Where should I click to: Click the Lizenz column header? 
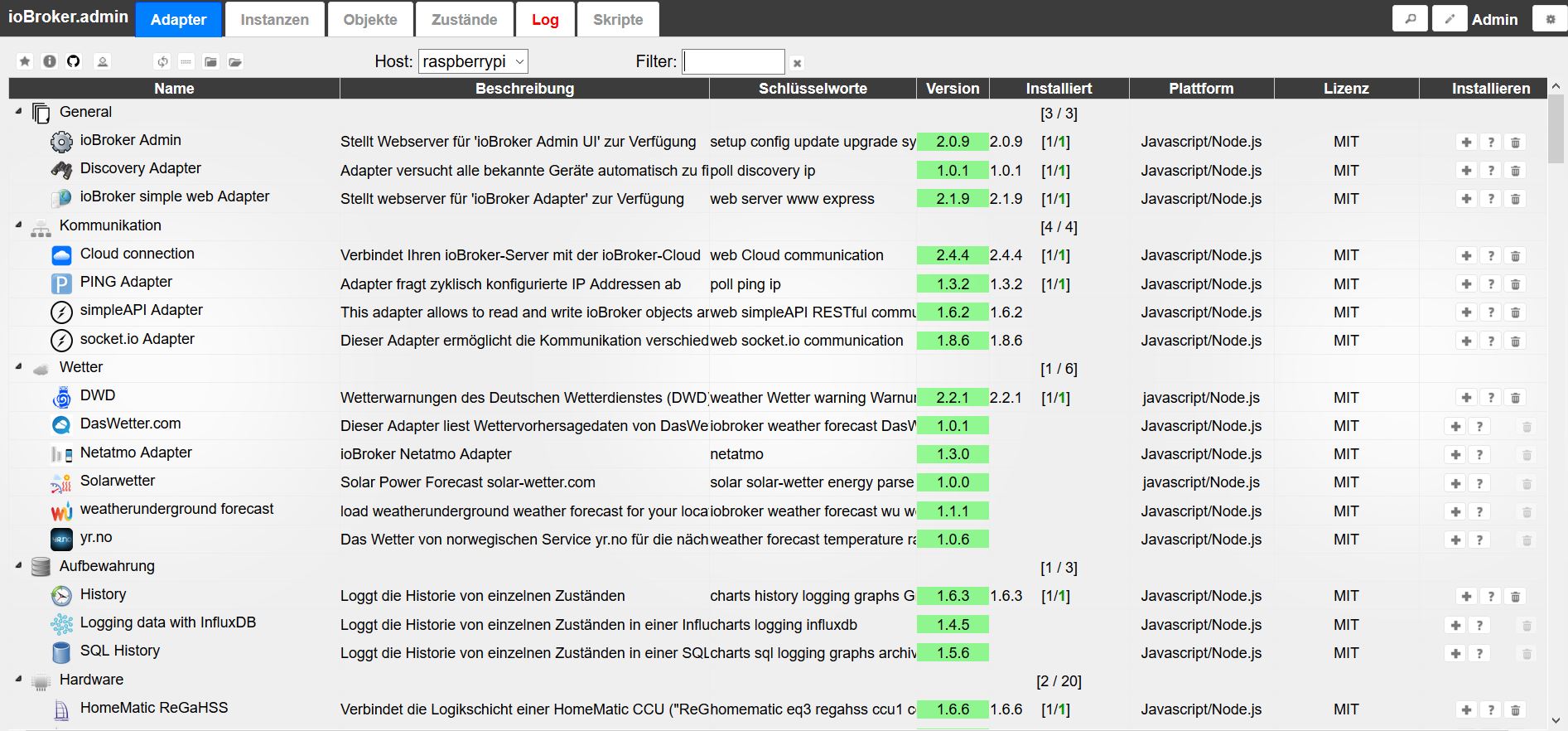[x=1346, y=88]
